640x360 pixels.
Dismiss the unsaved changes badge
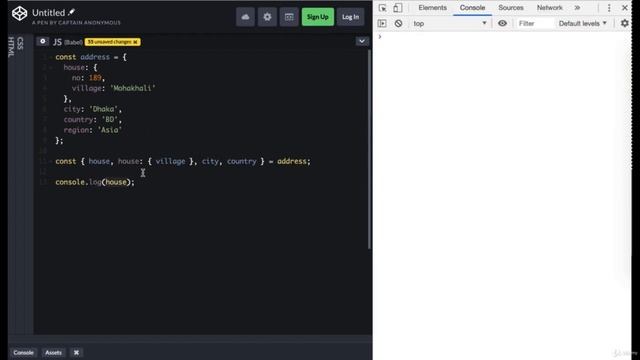coord(135,42)
